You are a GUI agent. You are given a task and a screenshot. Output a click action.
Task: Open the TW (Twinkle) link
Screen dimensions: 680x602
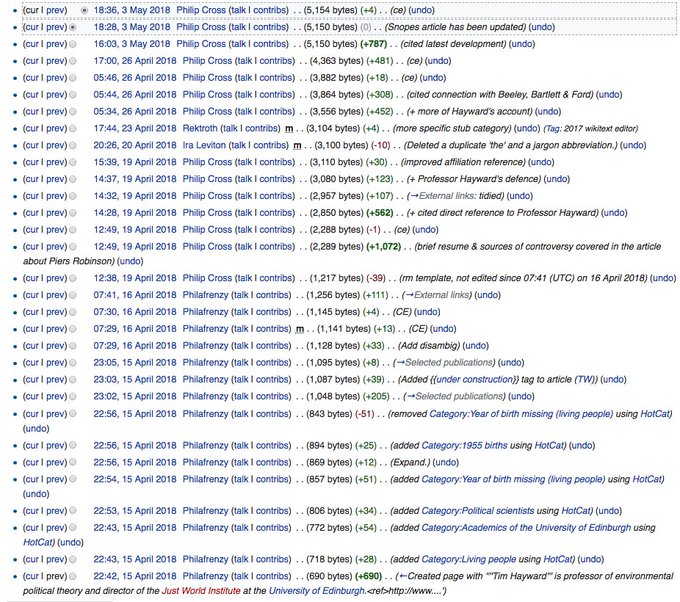click(x=585, y=380)
